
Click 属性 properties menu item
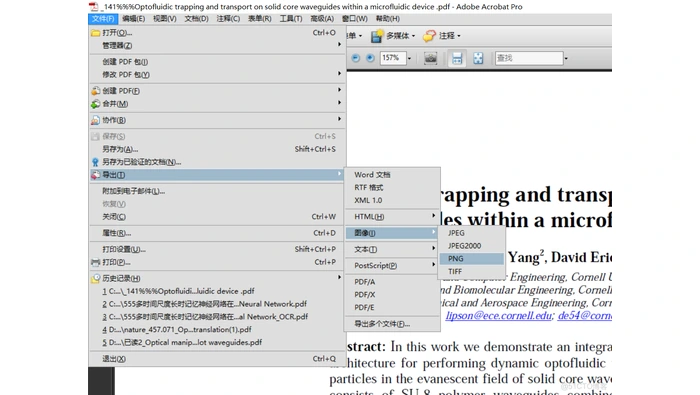point(217,233)
